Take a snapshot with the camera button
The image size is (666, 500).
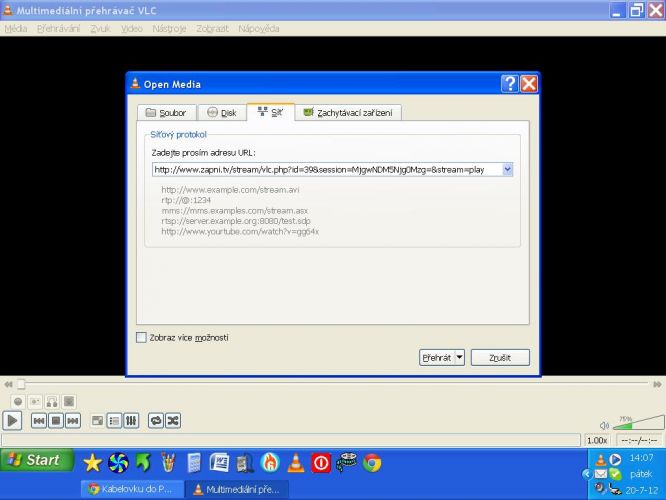35,401
